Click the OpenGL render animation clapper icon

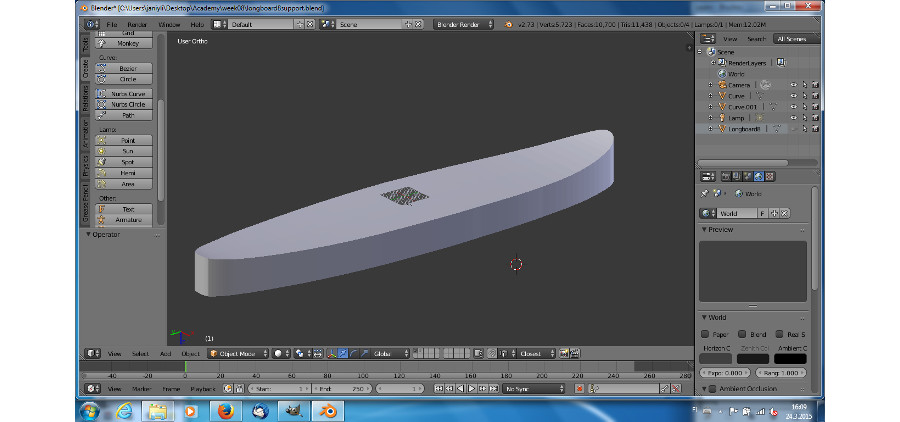(575, 354)
